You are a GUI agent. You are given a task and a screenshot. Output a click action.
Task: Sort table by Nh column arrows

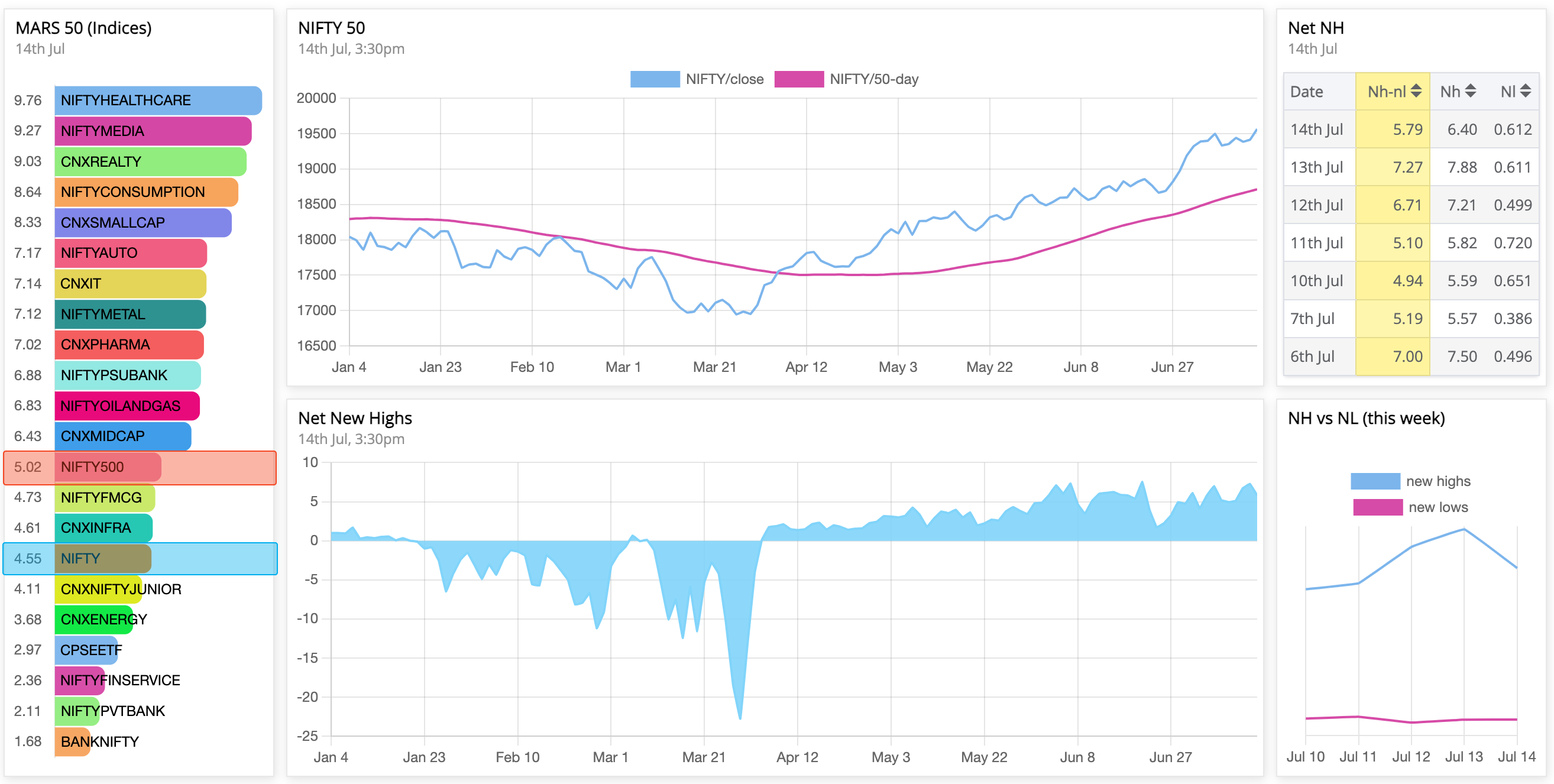pyautogui.click(x=1471, y=91)
